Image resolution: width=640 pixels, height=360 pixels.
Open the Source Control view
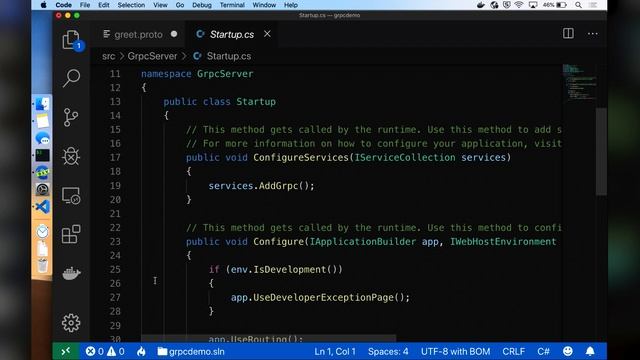pos(71,117)
